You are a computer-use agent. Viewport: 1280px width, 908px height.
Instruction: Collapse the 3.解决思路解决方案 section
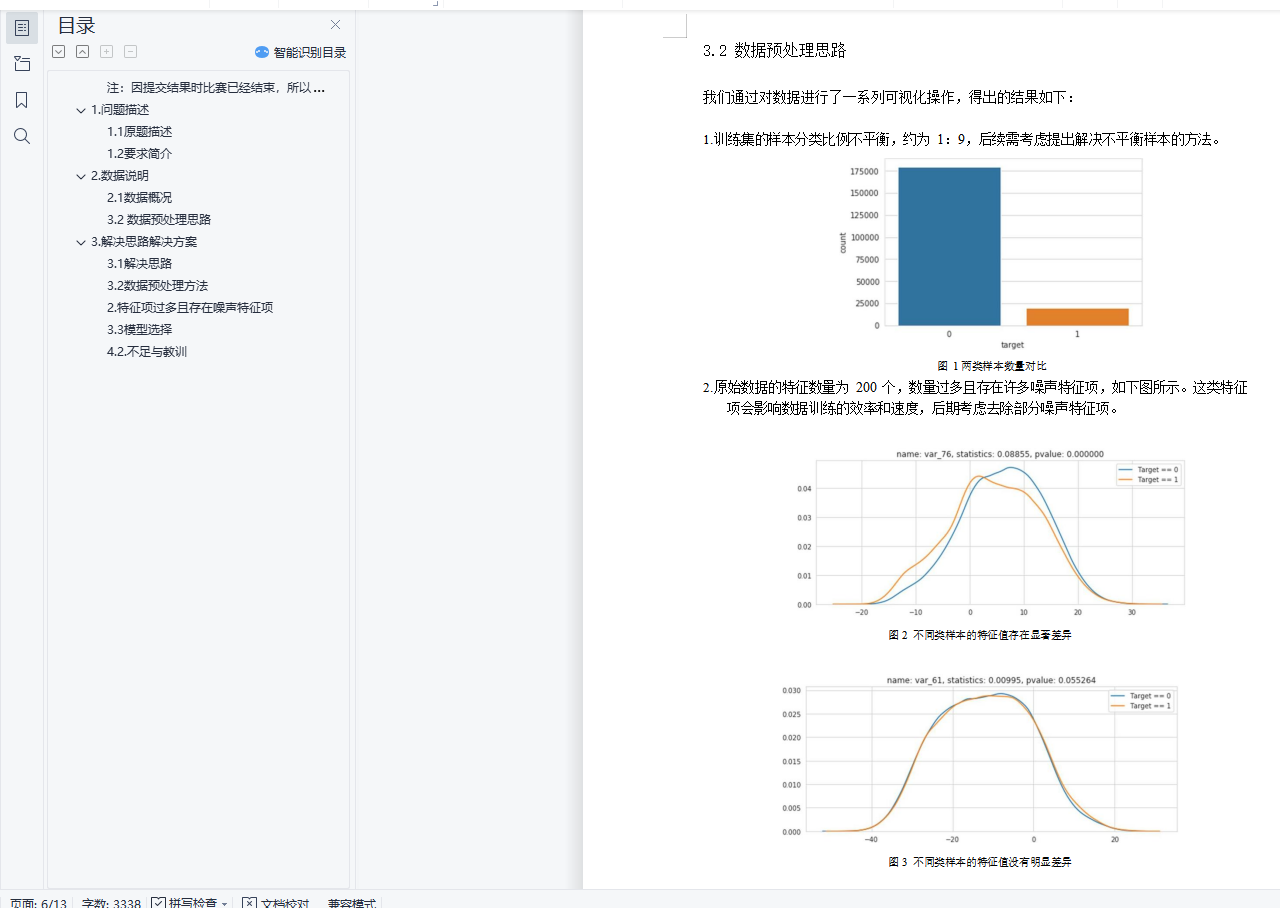tap(81, 242)
